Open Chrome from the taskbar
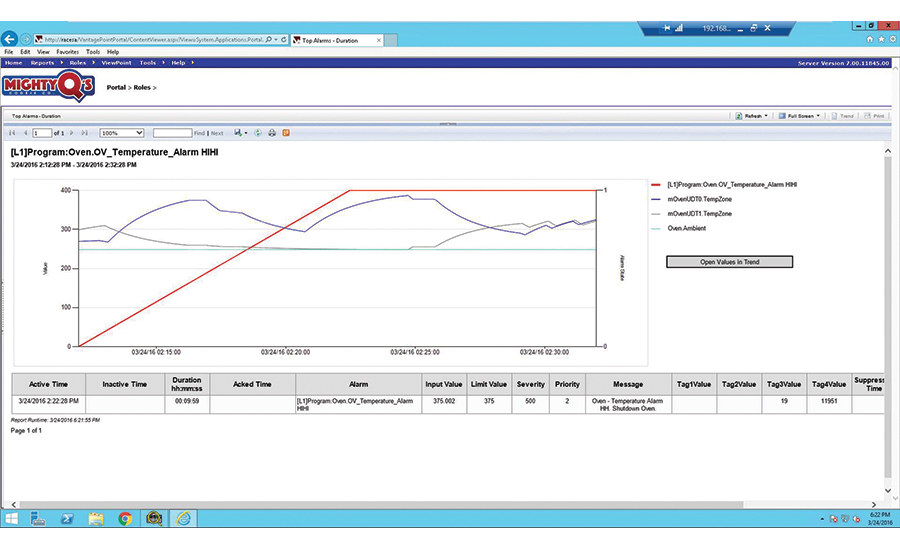The height and width of the screenshot is (550, 900). (125, 518)
